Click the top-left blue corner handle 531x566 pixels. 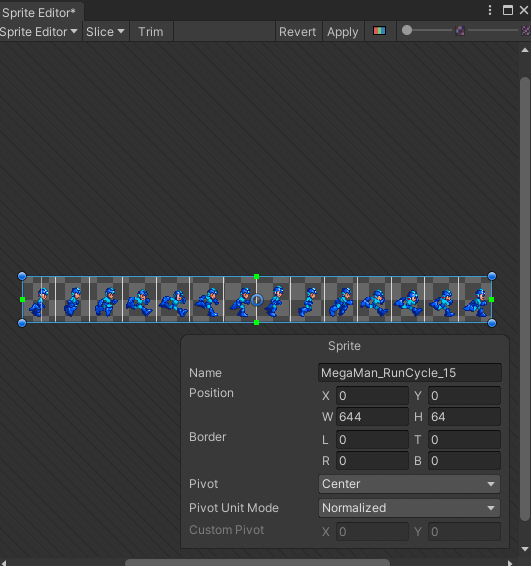22,276
